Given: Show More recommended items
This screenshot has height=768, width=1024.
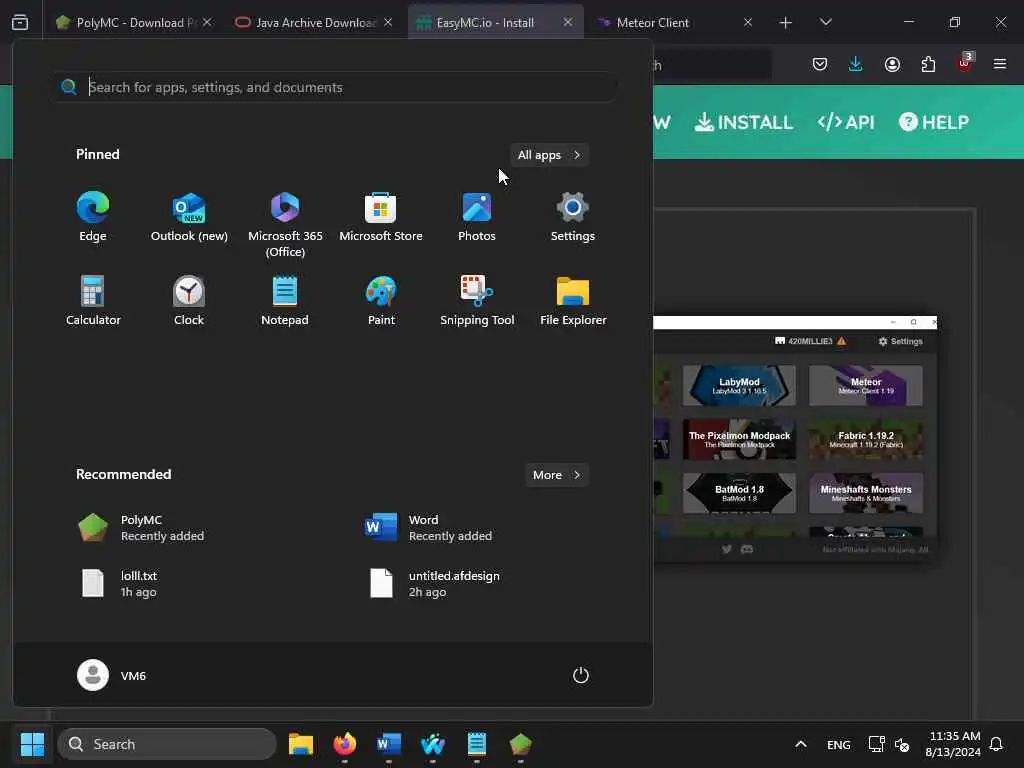Looking at the screenshot, I should (556, 475).
